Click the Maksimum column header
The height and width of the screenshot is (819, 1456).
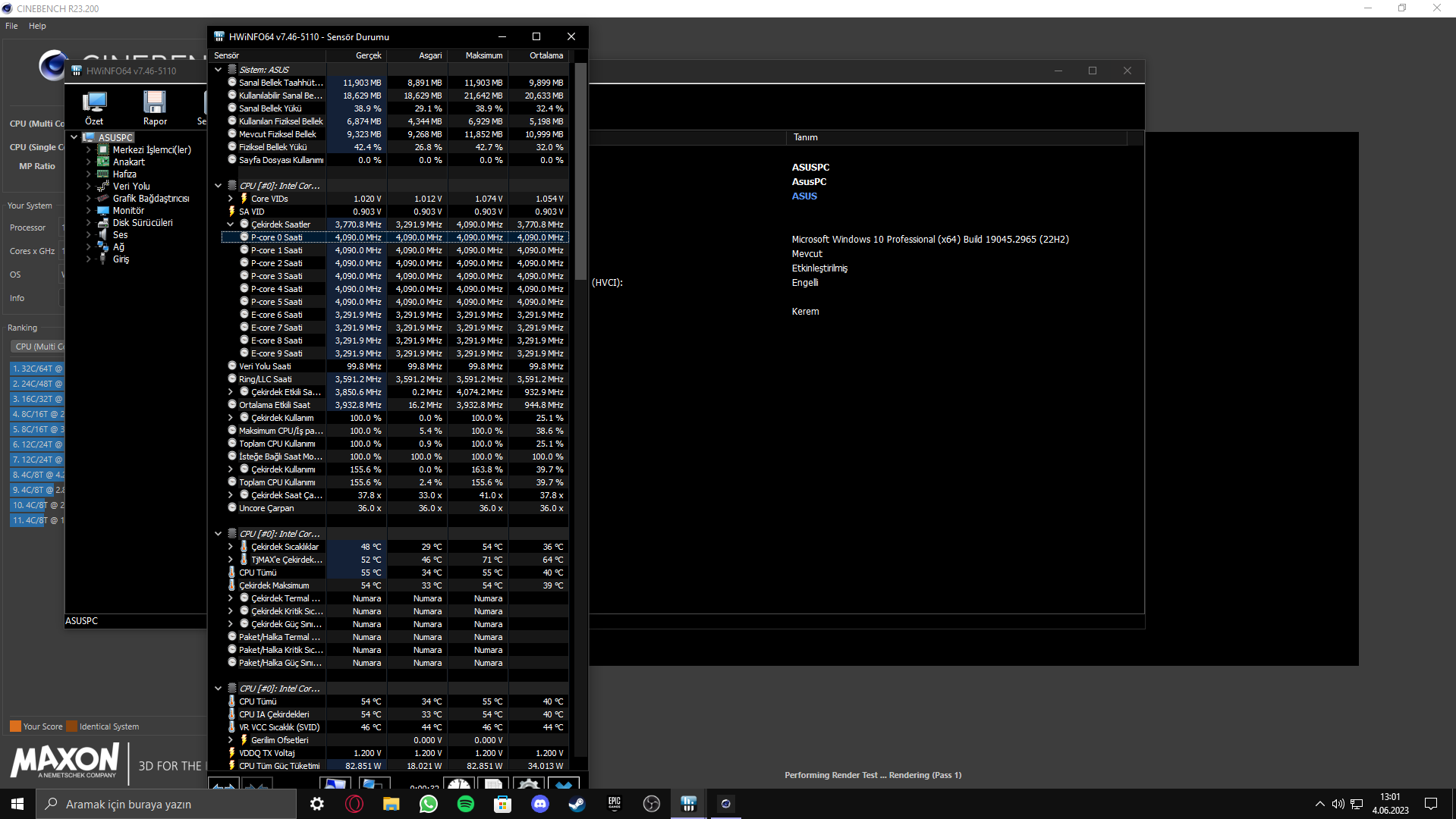(x=478, y=55)
